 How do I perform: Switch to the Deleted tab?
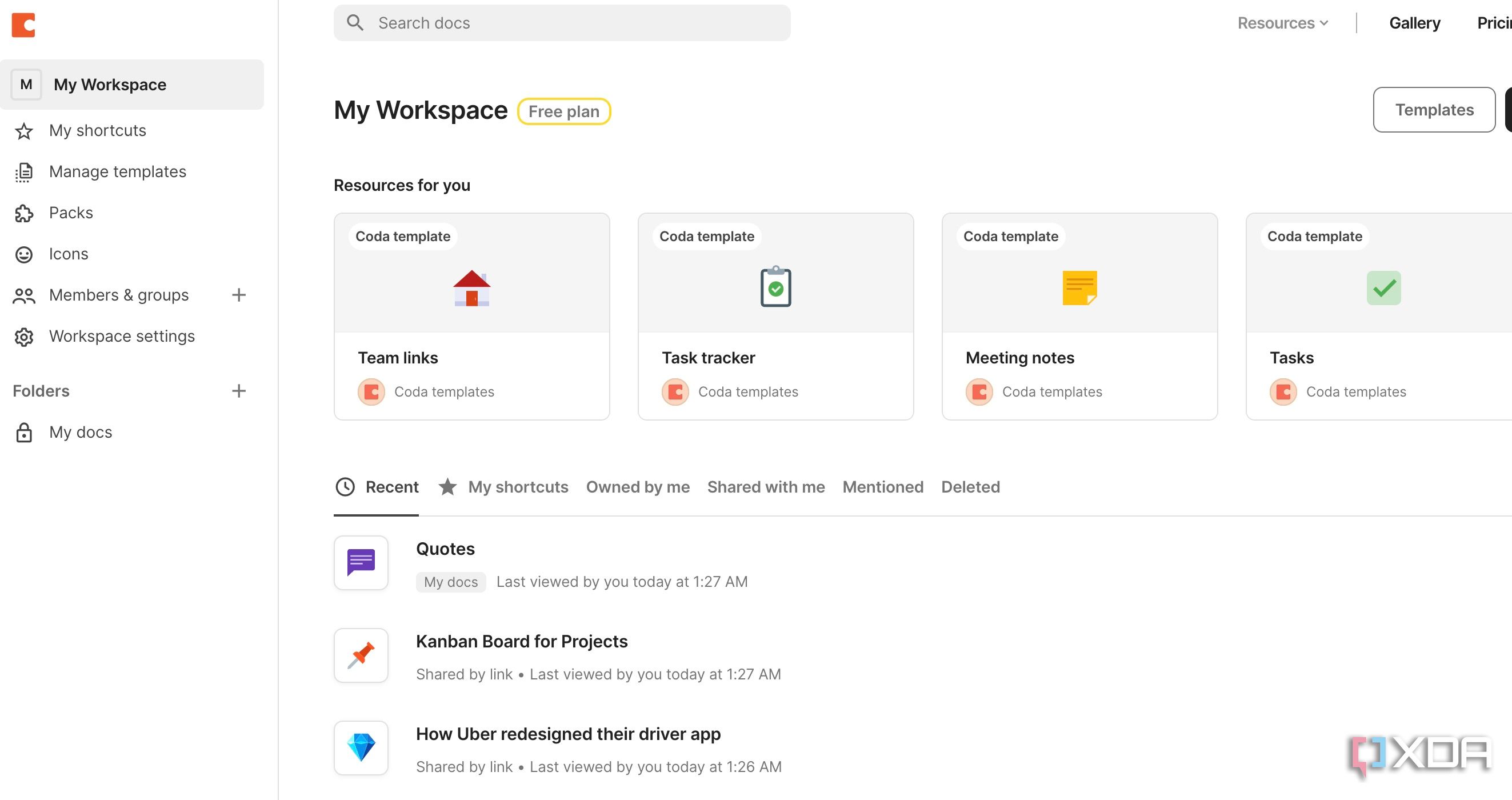(971, 487)
